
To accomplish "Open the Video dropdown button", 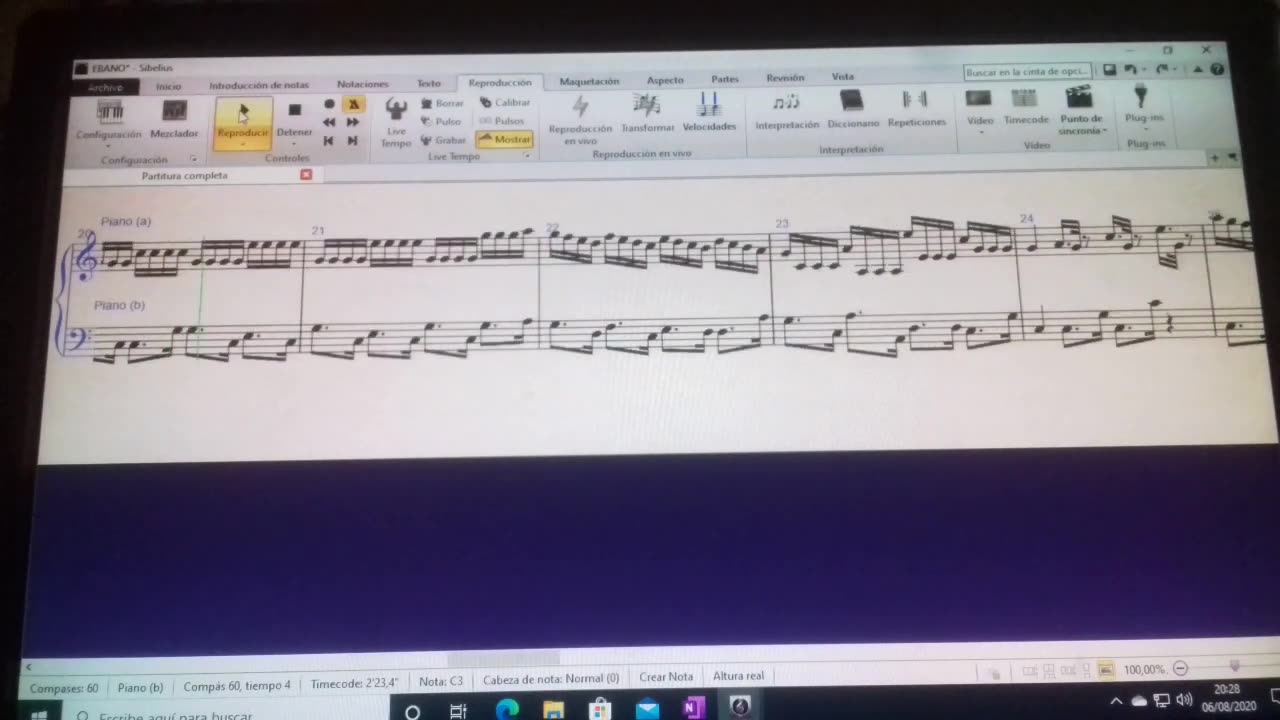I will tap(980, 110).
